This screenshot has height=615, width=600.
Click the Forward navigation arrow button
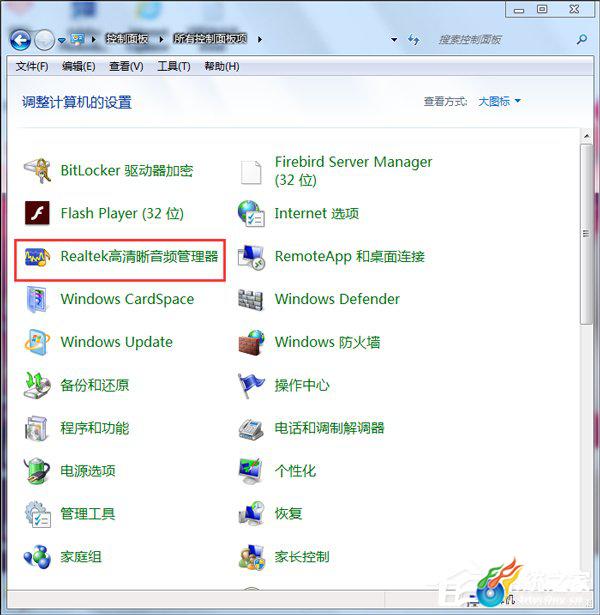tap(44, 40)
